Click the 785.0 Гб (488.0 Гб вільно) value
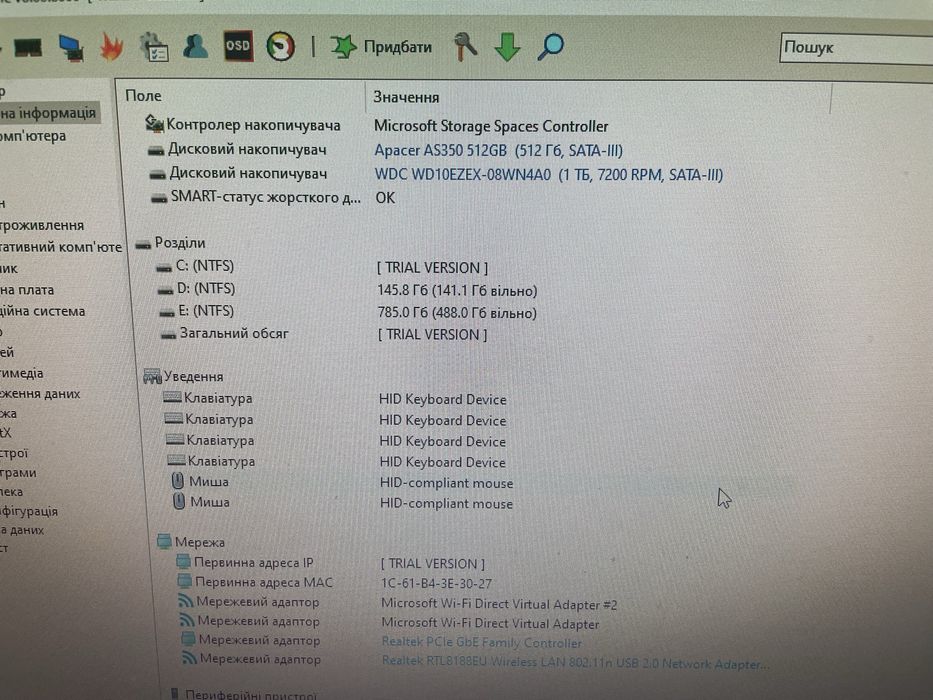Image resolution: width=933 pixels, height=700 pixels. coord(457,313)
